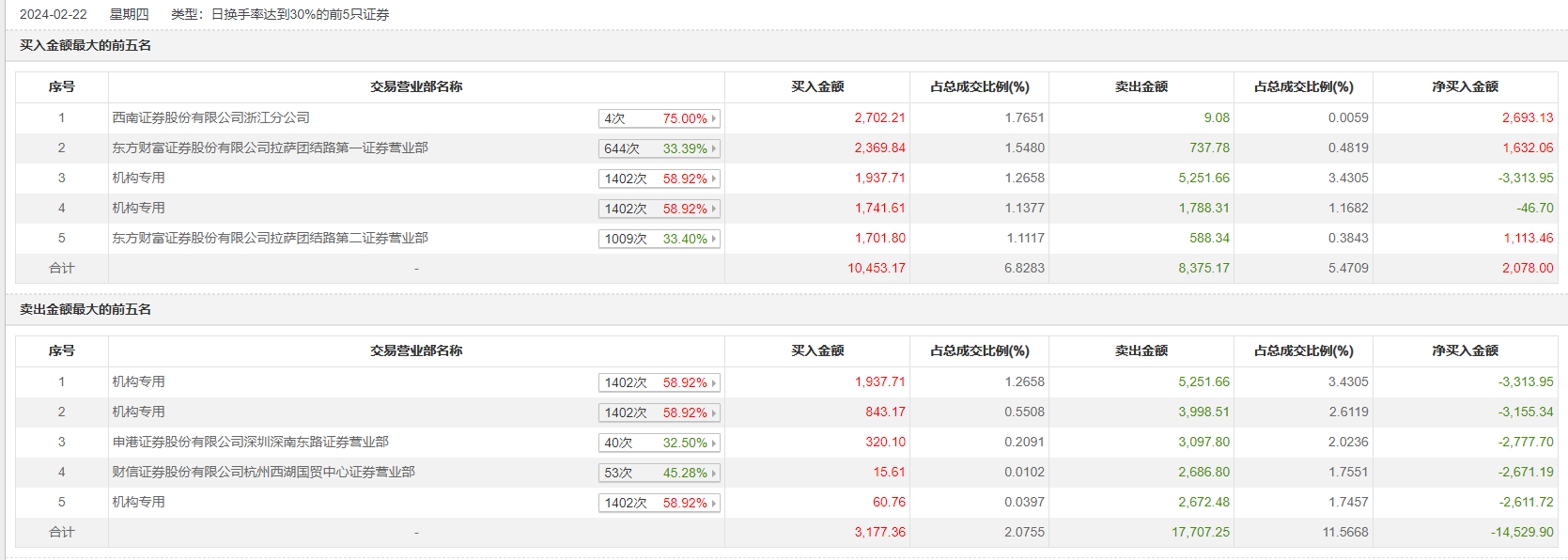Click the 2,702.21 buy amount cell
Viewport: 1568px width, 560px height.
coord(879,117)
